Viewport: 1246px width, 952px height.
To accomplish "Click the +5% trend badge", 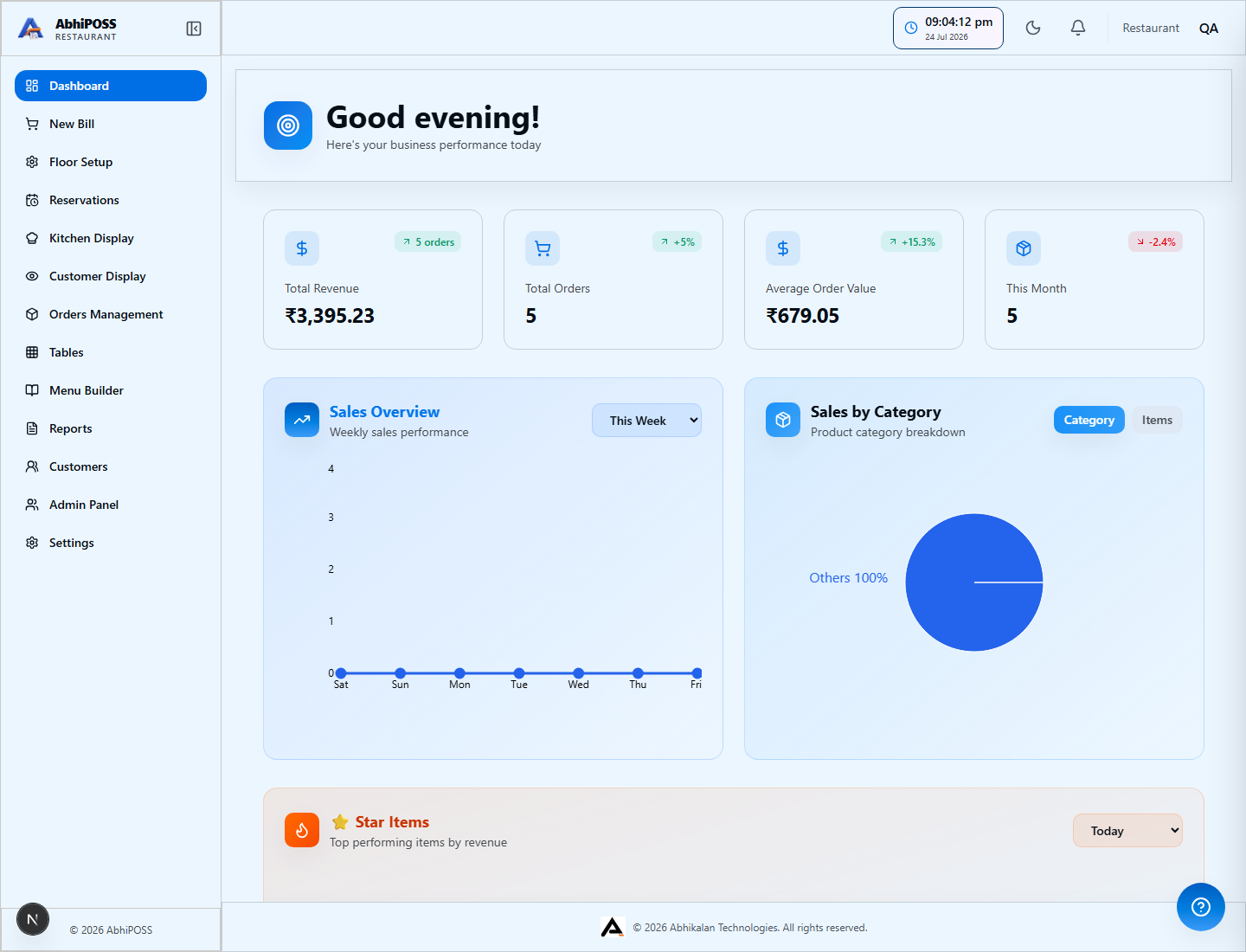I will tap(677, 242).
